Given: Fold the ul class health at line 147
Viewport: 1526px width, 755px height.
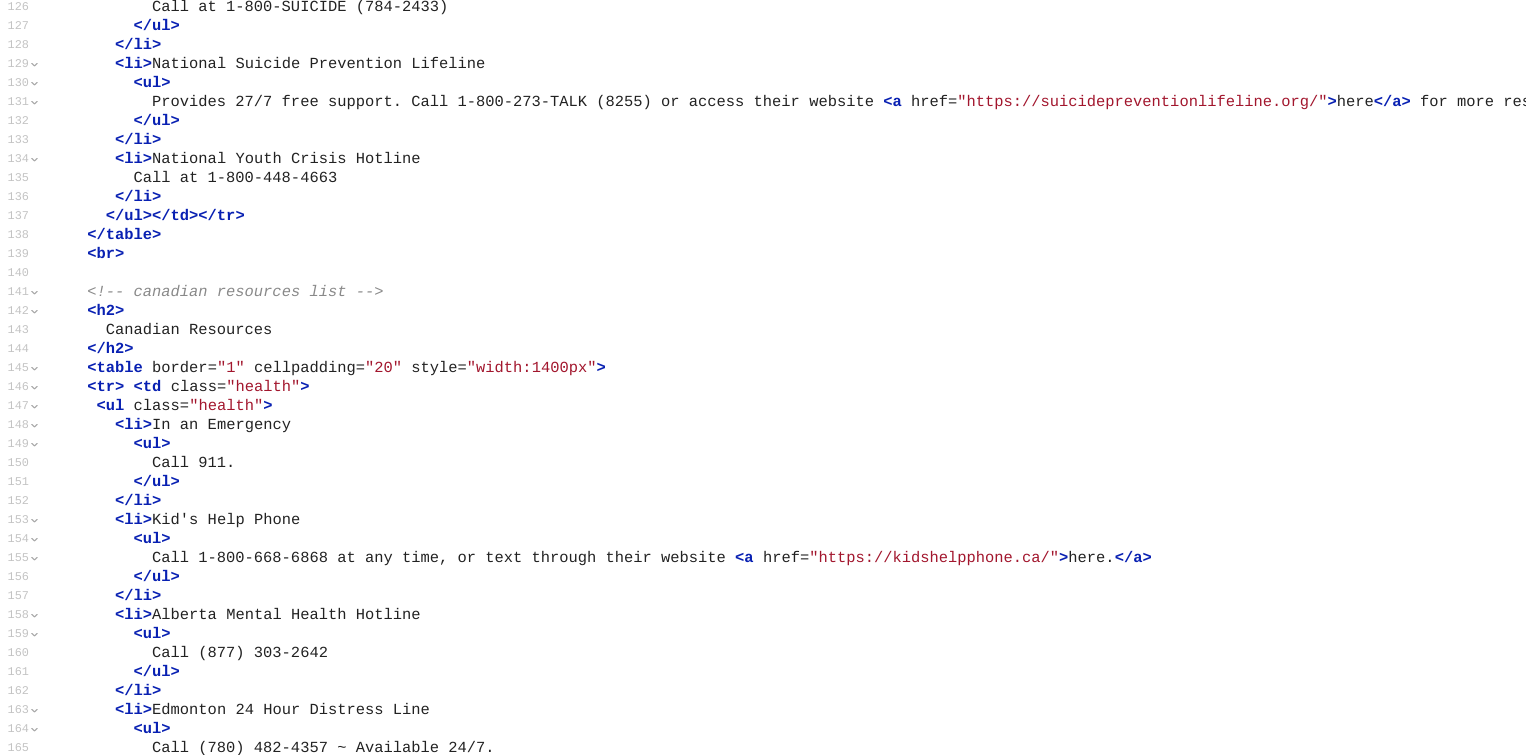Looking at the screenshot, I should (34, 406).
